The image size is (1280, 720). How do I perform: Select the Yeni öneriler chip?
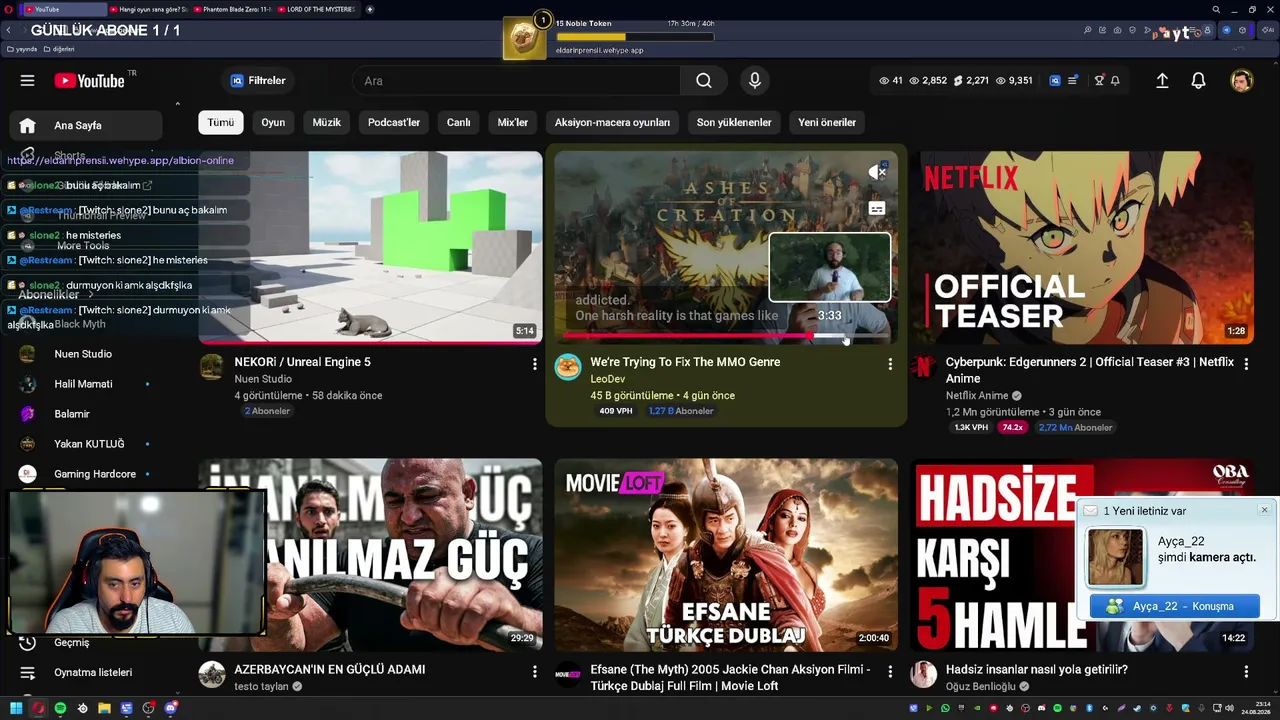827,122
